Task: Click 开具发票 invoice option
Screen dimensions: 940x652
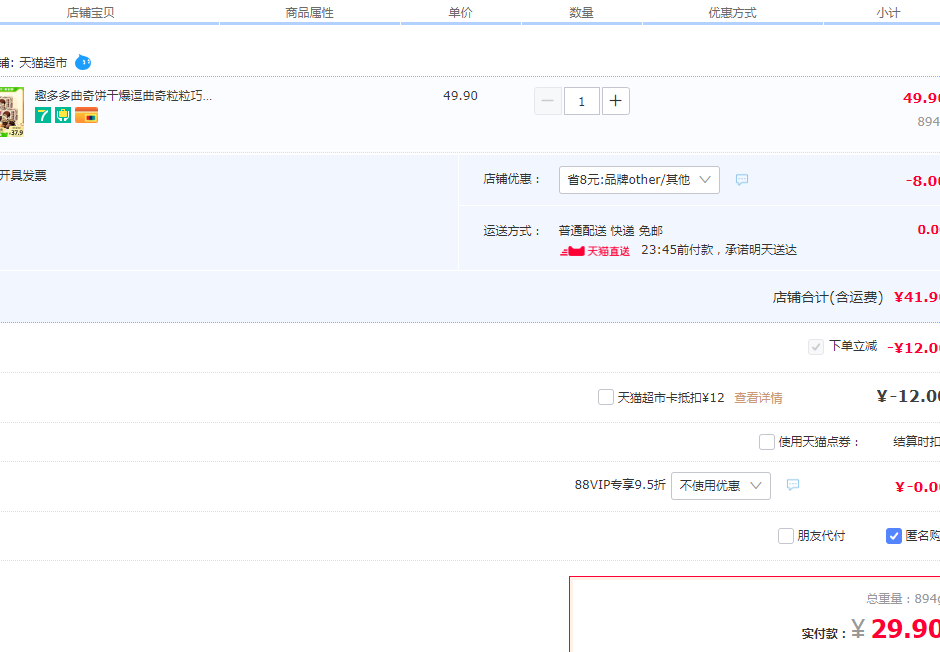Action: [x=23, y=176]
